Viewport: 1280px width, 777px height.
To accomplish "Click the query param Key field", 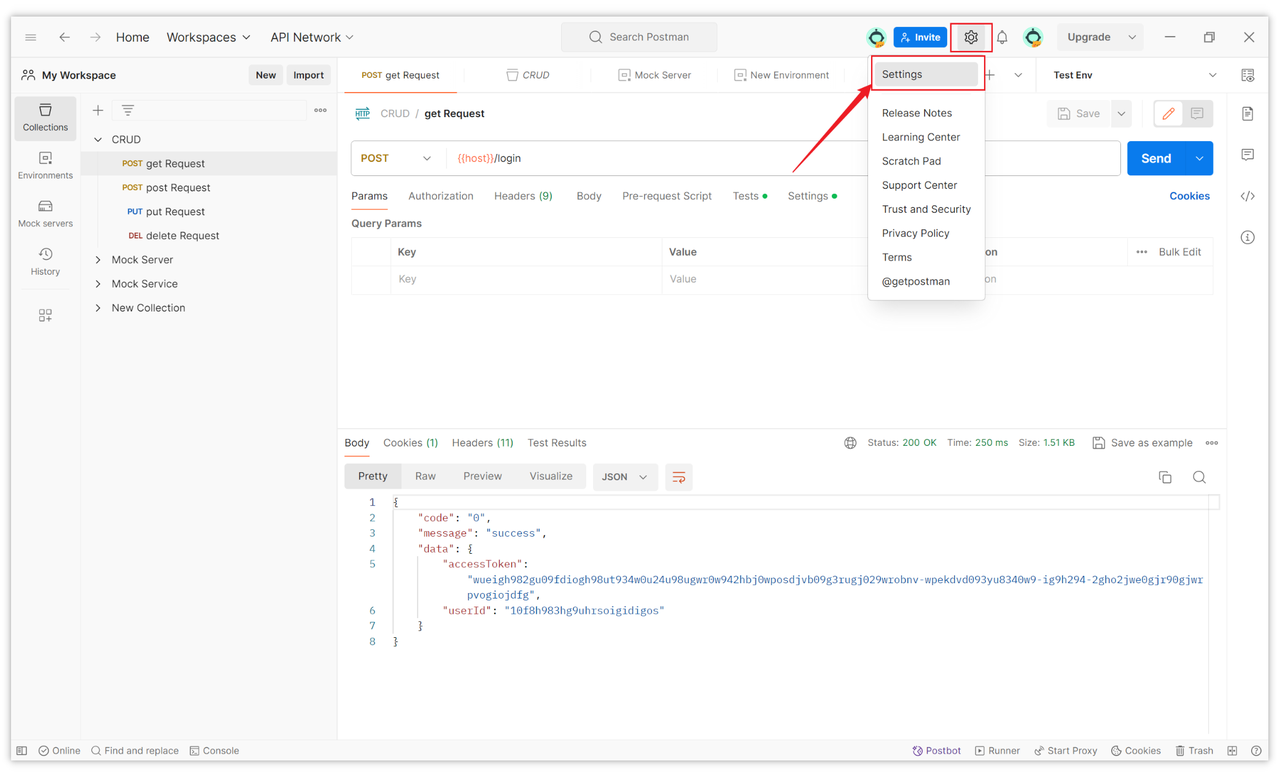I will [x=526, y=279].
